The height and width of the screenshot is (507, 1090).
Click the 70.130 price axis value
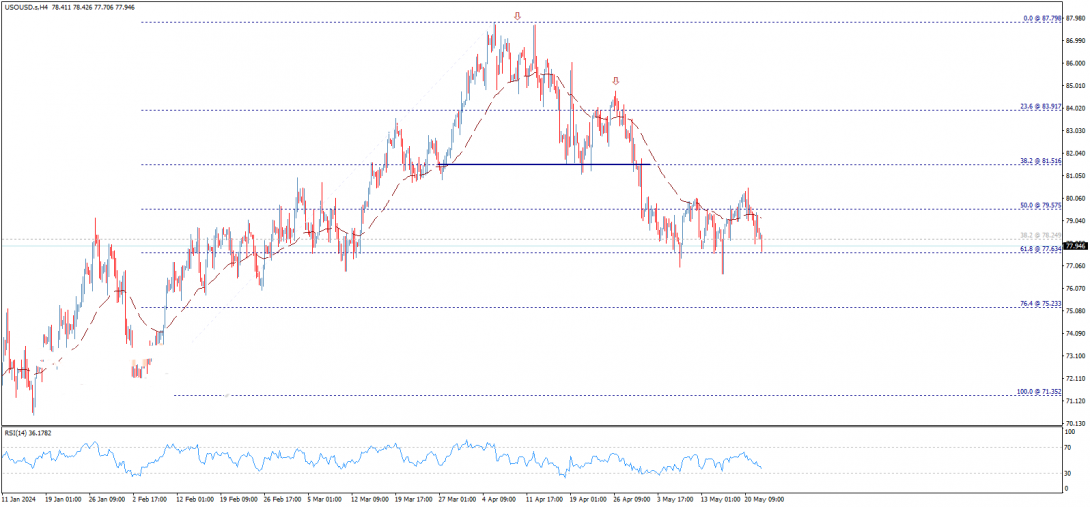coord(1075,423)
